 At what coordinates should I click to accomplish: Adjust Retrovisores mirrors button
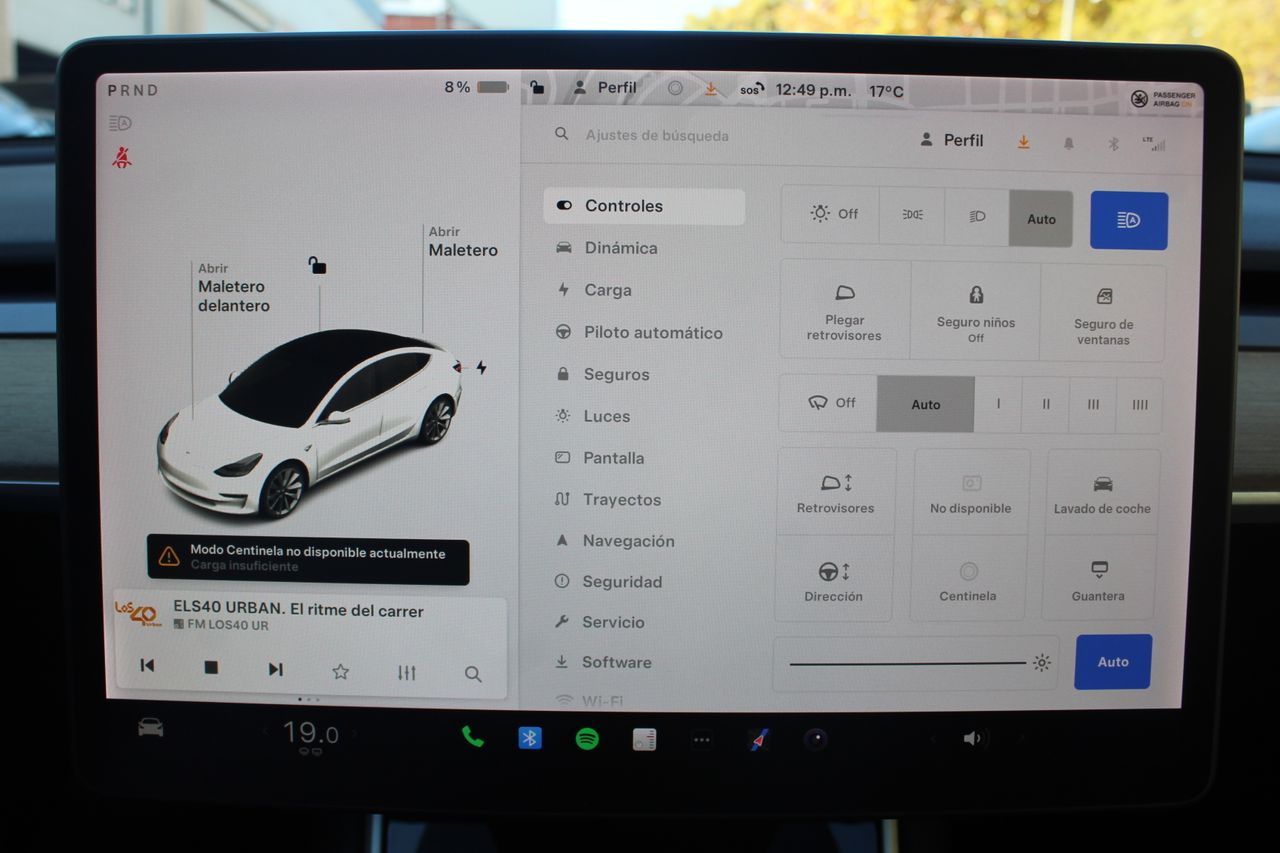(x=835, y=491)
